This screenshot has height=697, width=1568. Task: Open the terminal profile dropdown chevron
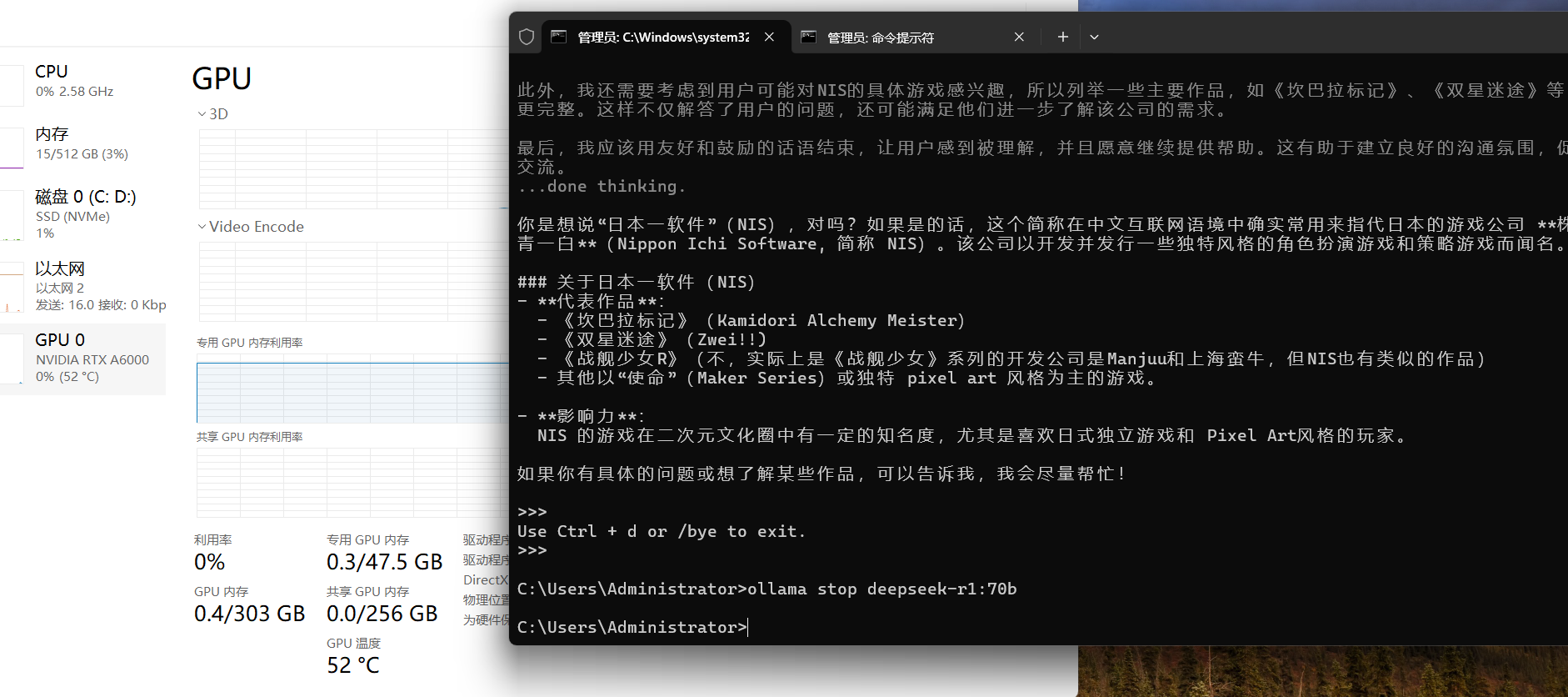(x=1094, y=37)
